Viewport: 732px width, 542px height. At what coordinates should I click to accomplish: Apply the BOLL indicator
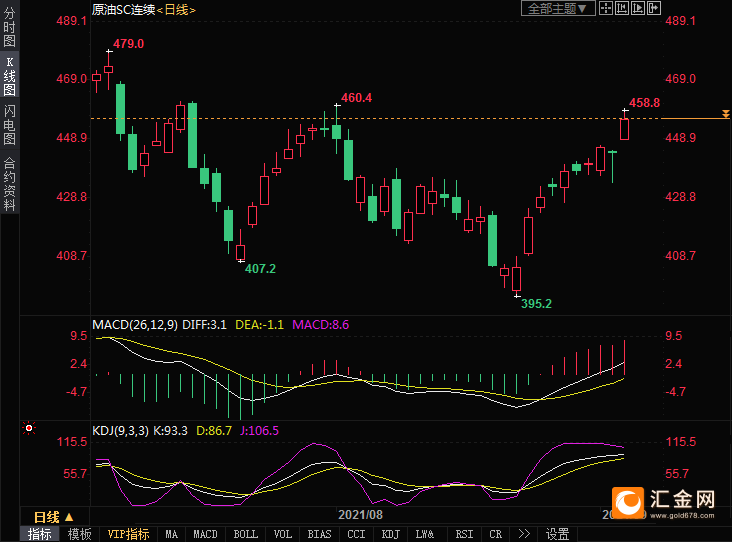246,534
